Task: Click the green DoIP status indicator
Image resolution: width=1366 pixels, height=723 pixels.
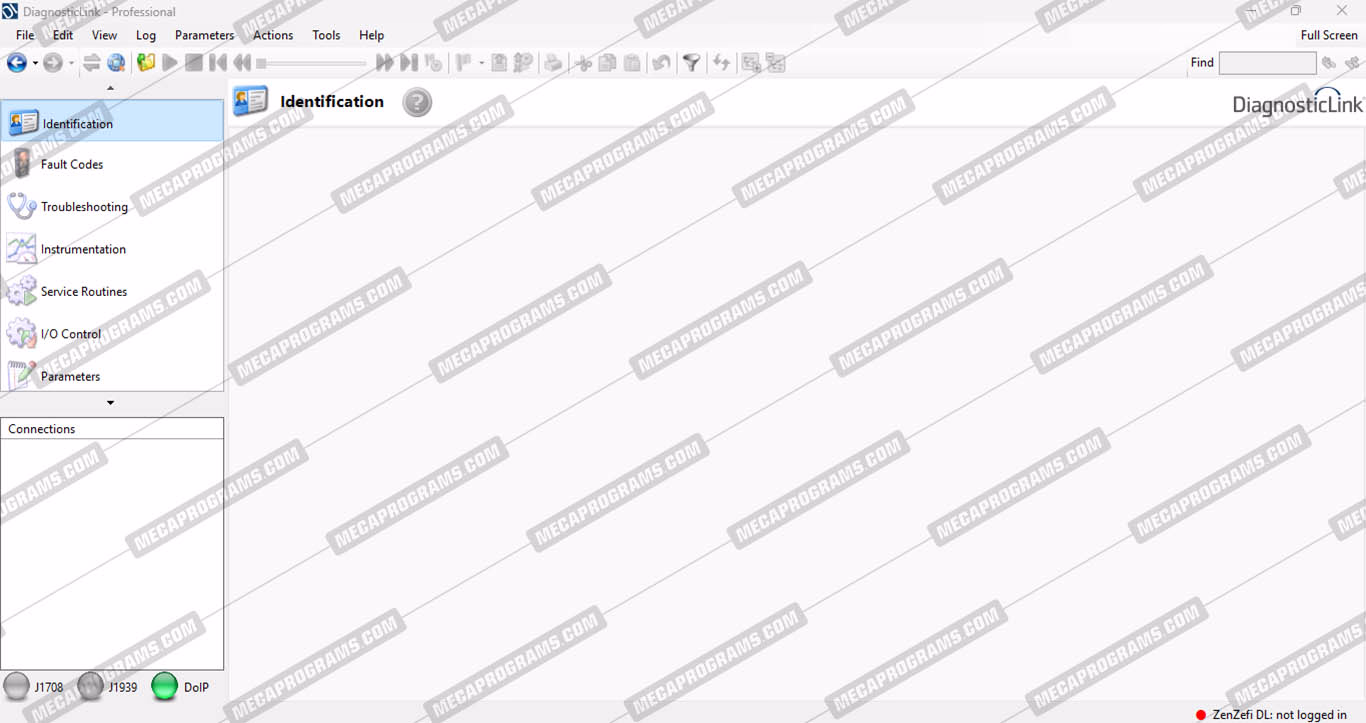Action: [x=165, y=686]
